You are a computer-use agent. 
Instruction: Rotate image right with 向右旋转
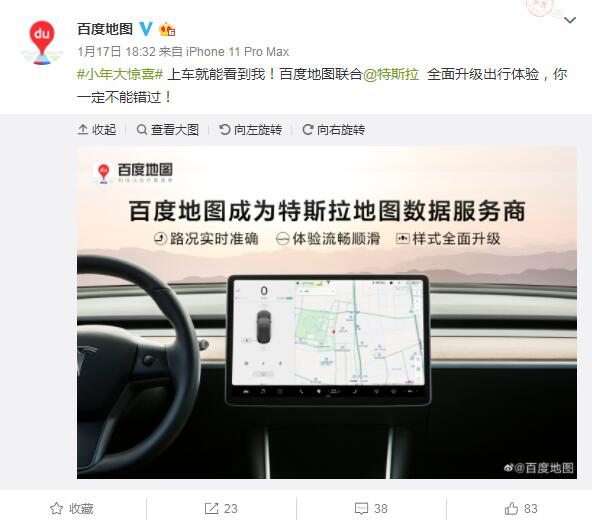pyautogui.click(x=333, y=130)
